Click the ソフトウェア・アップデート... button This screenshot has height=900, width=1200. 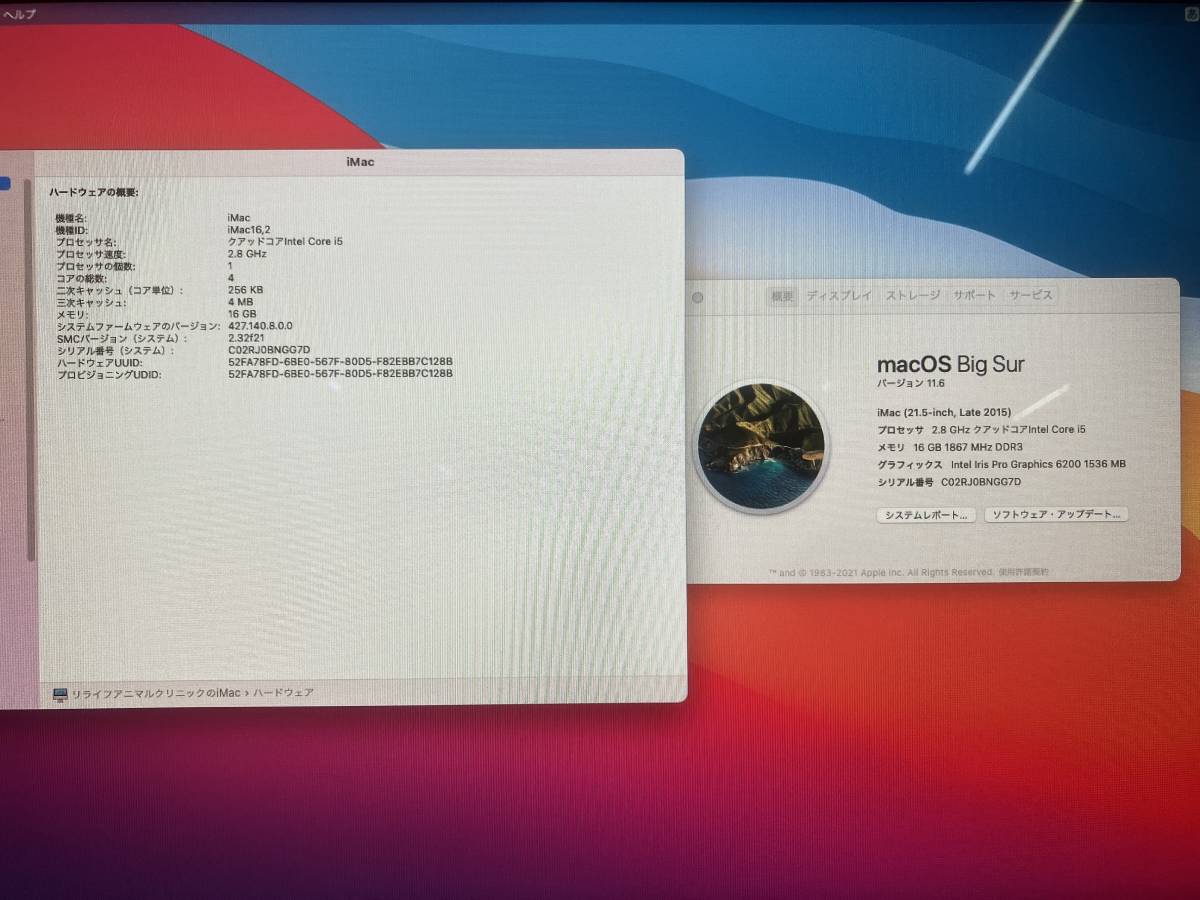click(x=1056, y=515)
